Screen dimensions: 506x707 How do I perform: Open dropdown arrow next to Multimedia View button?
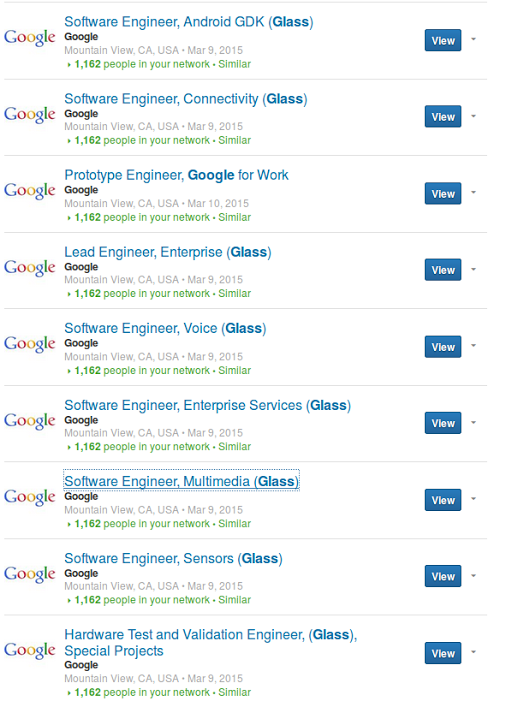(x=474, y=499)
